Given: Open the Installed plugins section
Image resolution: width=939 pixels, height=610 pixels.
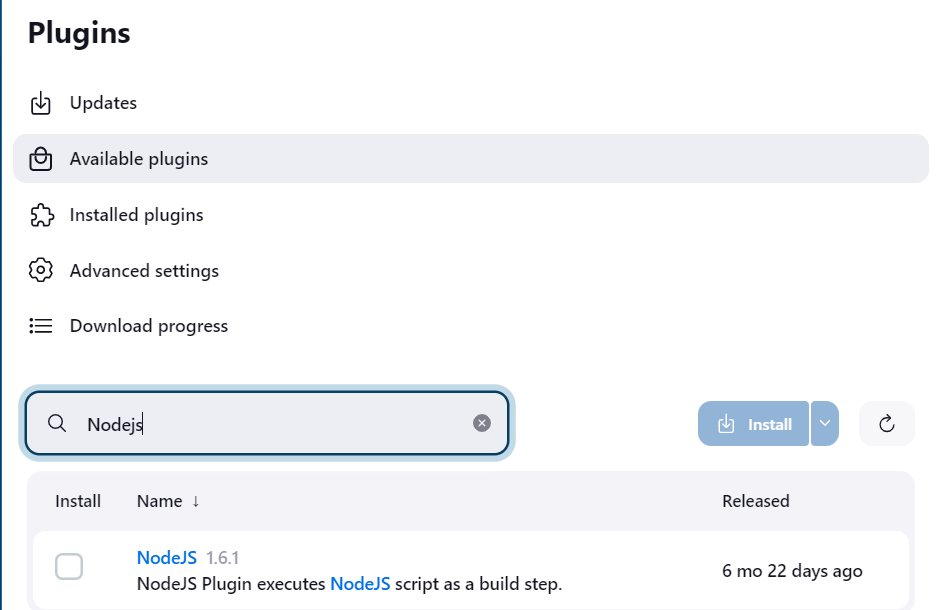Looking at the screenshot, I should pos(136,215).
